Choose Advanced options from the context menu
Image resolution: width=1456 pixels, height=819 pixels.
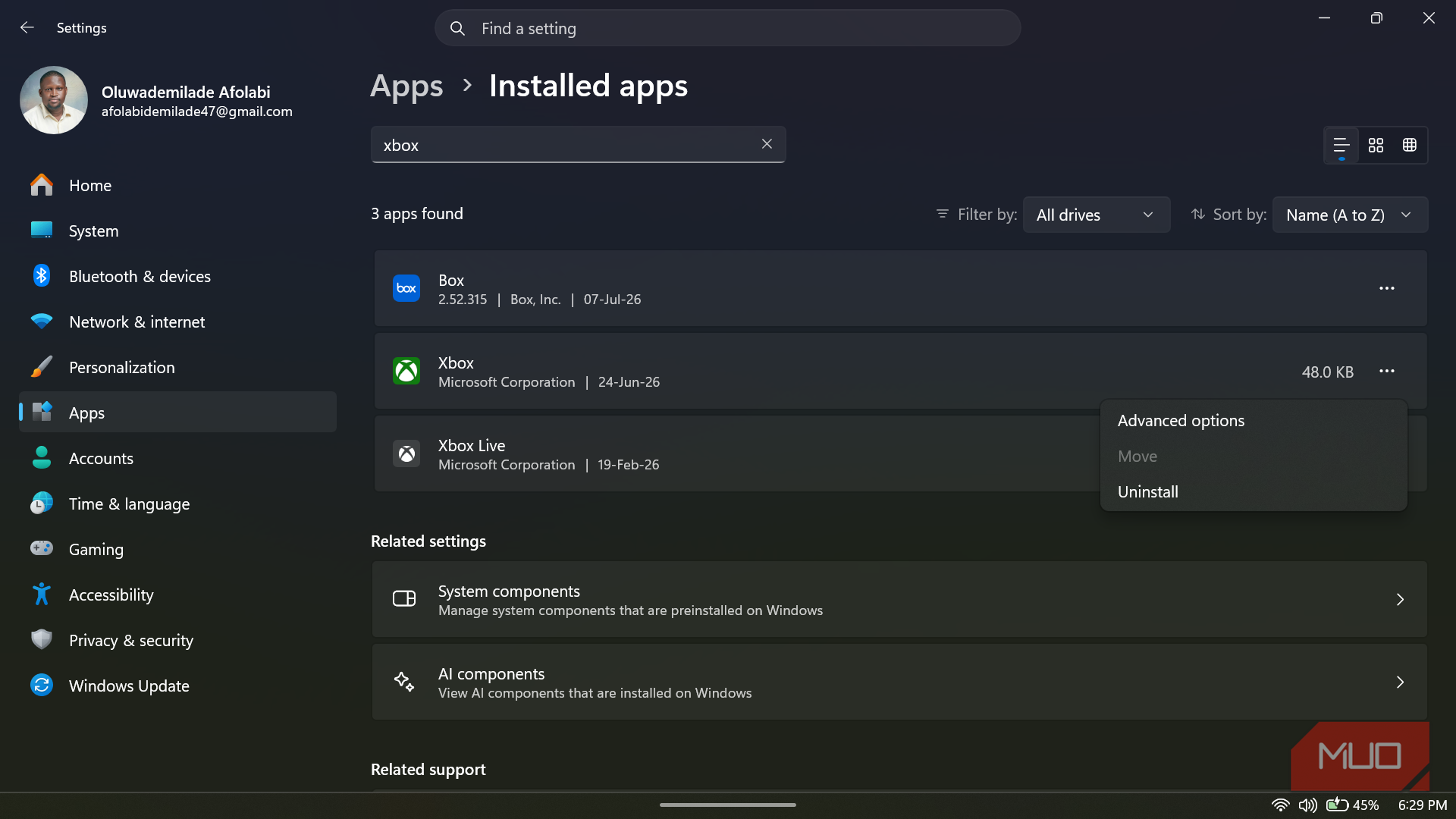coord(1254,420)
